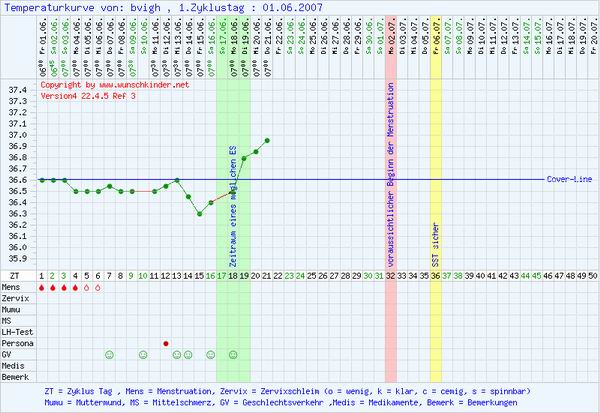Select the GV smiley on cycle day 13
Screen dimensions: 600x413
(x=176, y=354)
